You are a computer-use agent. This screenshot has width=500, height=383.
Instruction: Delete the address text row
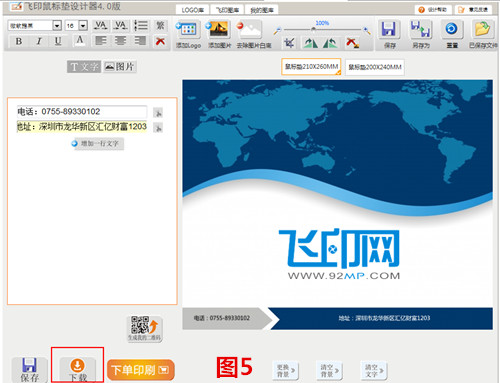(158, 128)
